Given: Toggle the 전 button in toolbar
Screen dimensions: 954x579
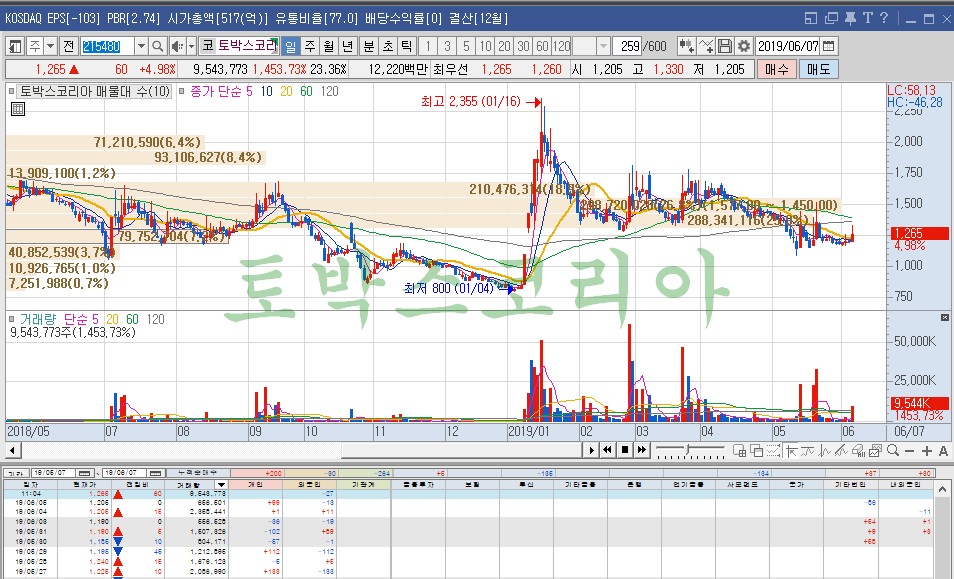Looking at the screenshot, I should tap(69, 46).
